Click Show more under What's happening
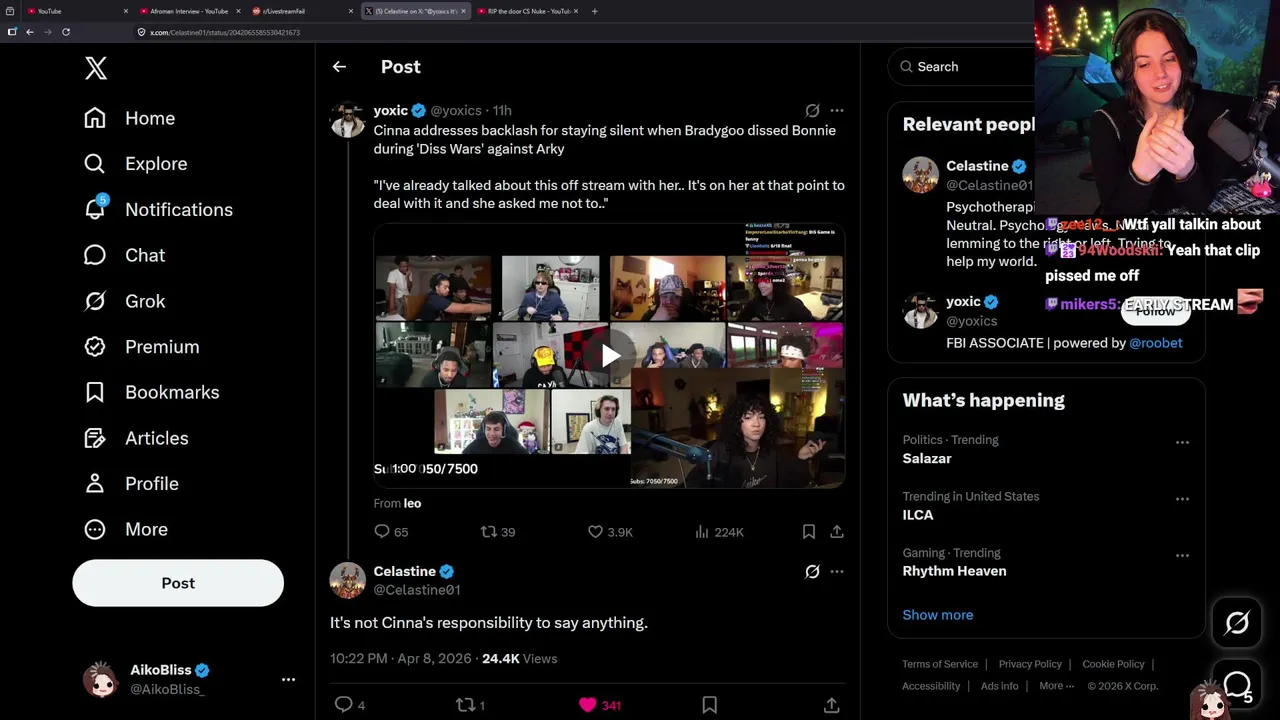The image size is (1280, 720). pos(937,615)
